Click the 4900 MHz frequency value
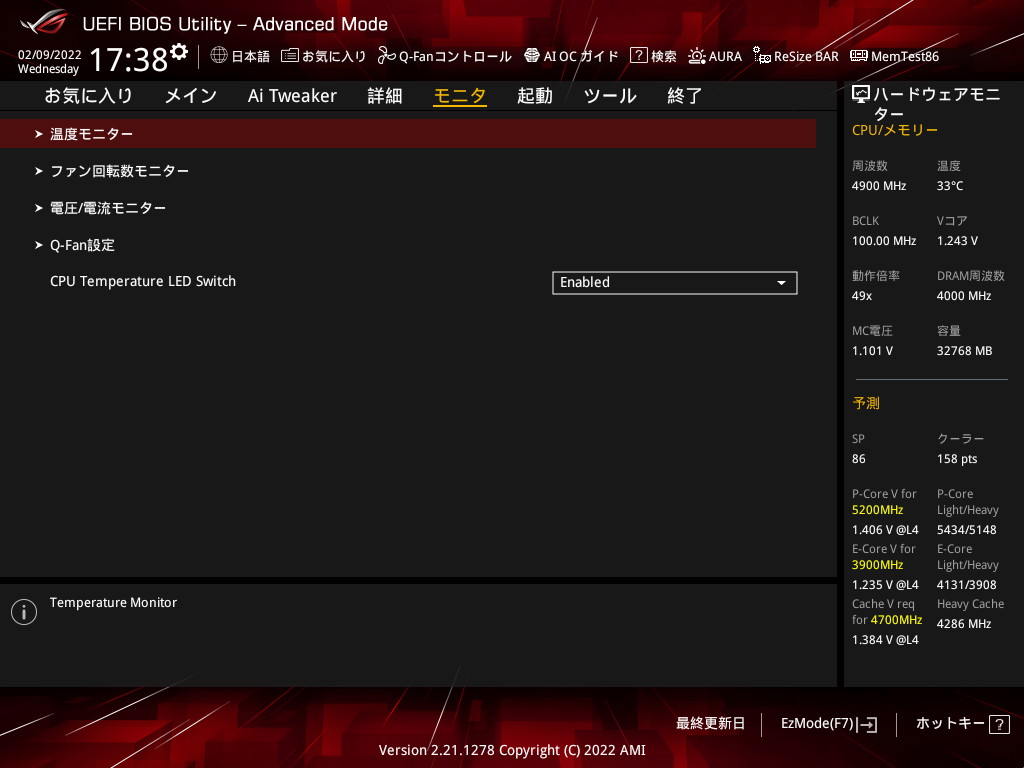The image size is (1024, 768). [878, 186]
